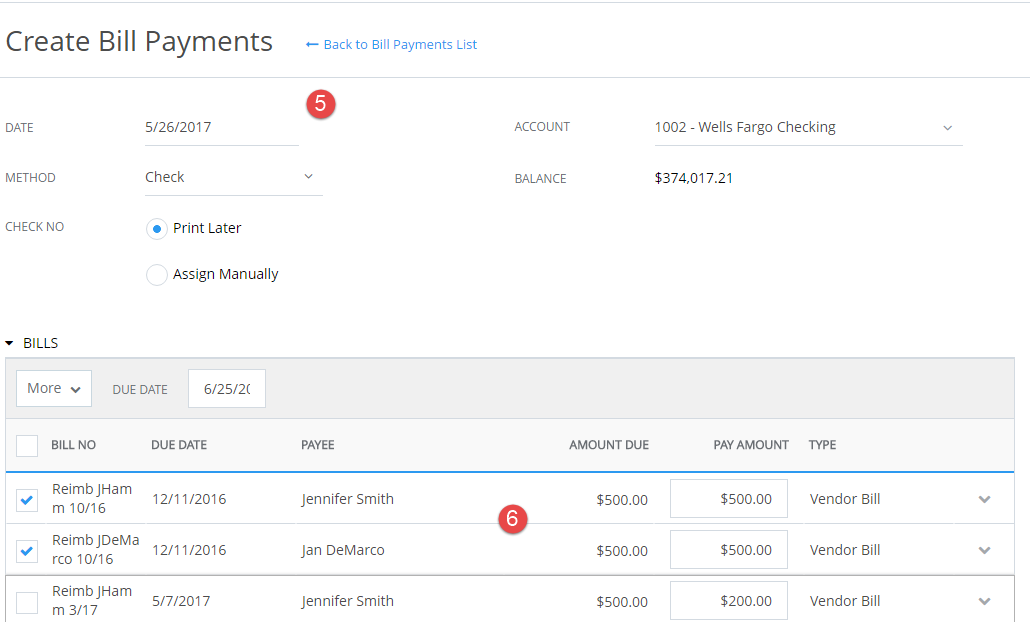Uncheck the Reimb JHamm 10/16 bill checkbox
Screen dimensions: 1030x622
tap(27, 500)
